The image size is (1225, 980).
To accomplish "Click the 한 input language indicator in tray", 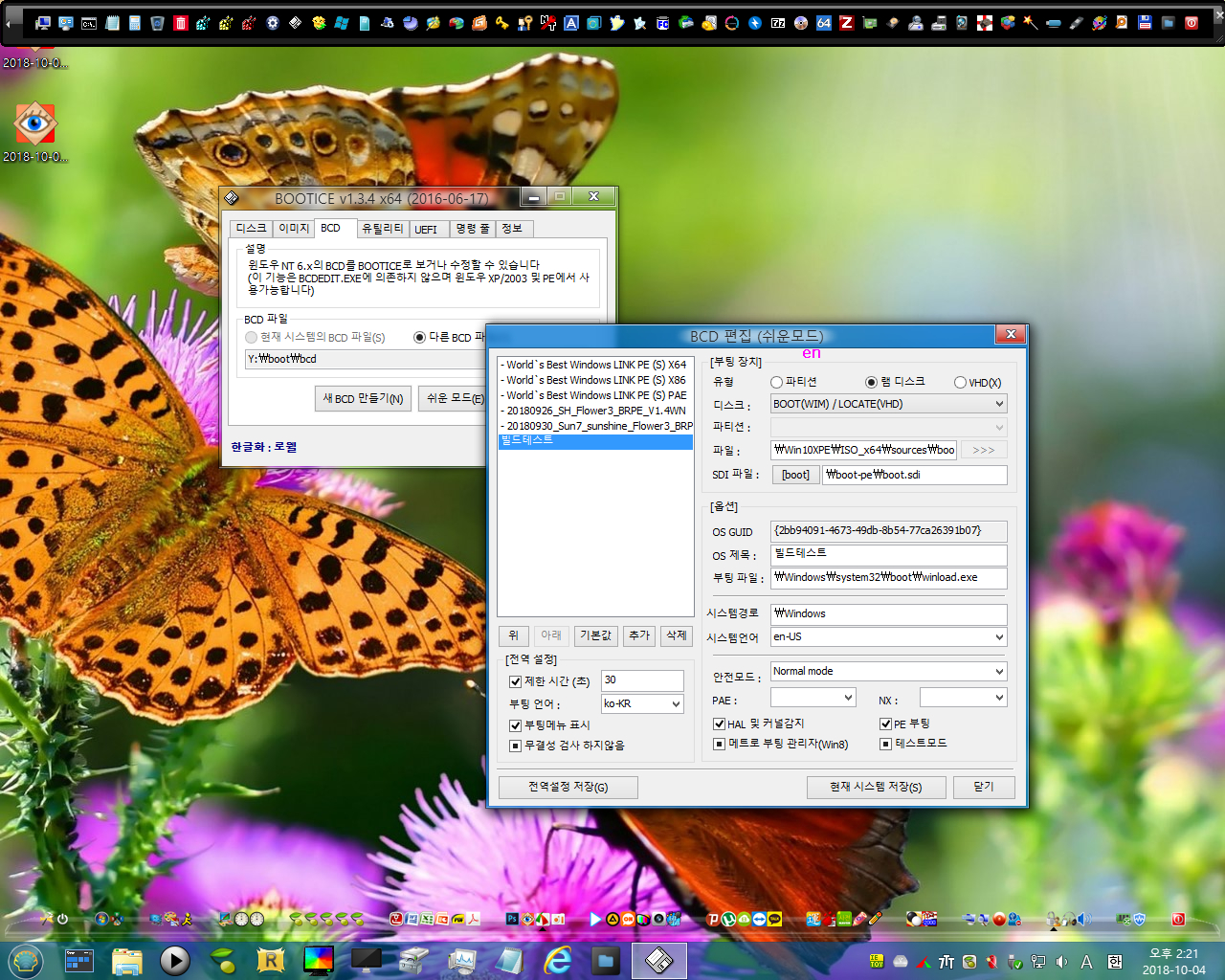I will pos(1115,962).
